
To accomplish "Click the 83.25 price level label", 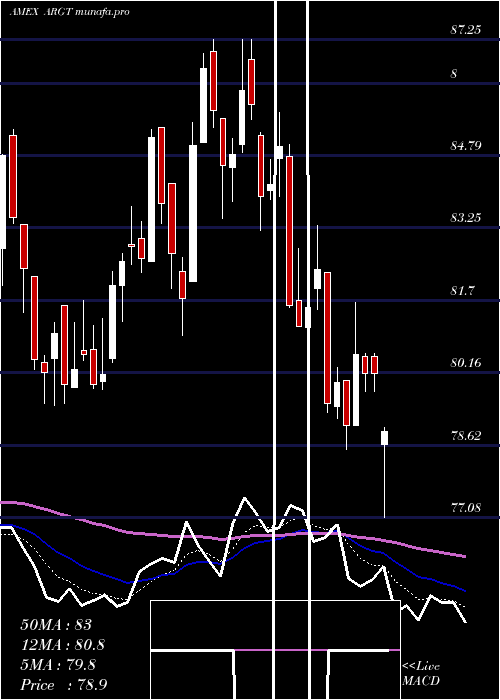I will click(x=466, y=217).
